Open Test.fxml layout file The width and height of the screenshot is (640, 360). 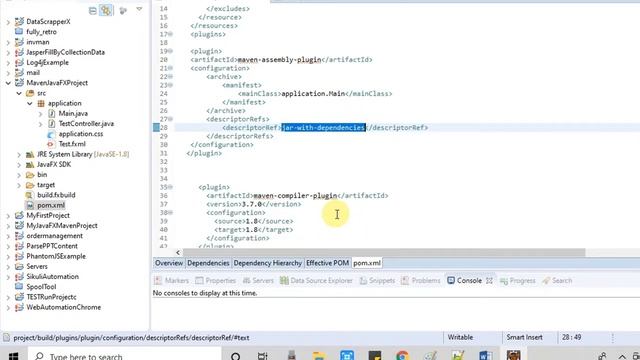(72, 144)
